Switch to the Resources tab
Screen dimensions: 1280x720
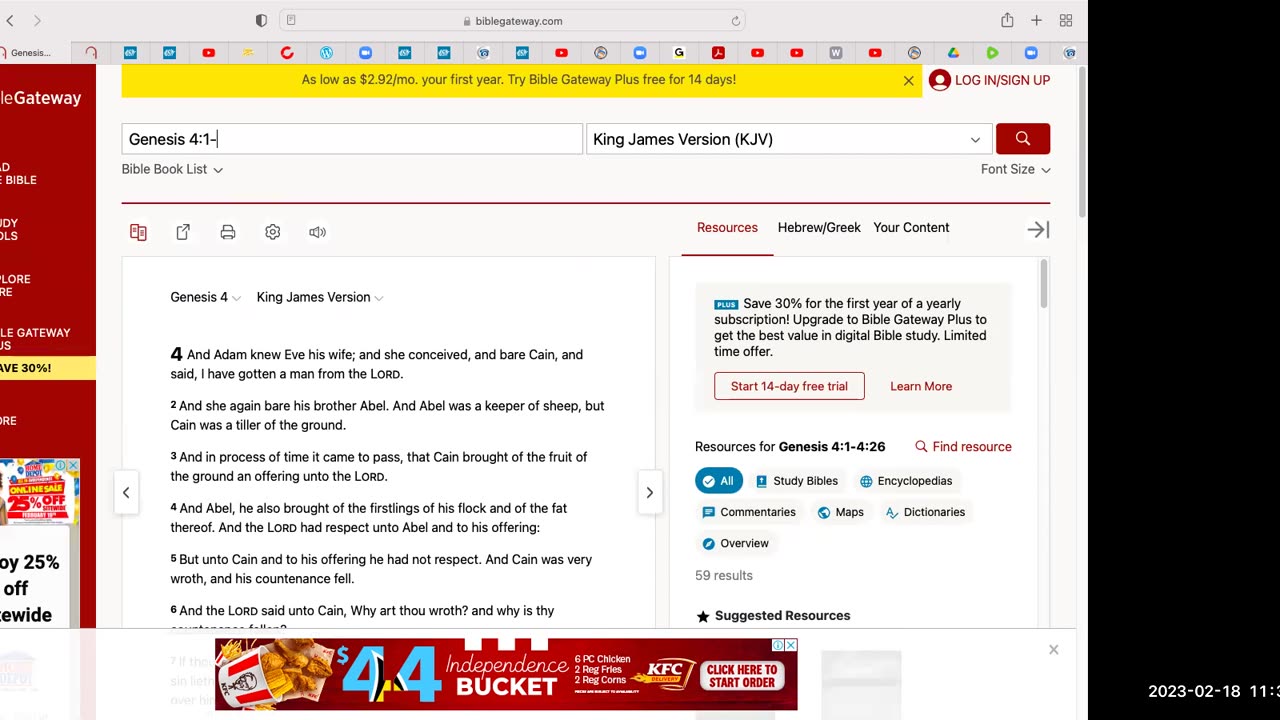point(727,228)
